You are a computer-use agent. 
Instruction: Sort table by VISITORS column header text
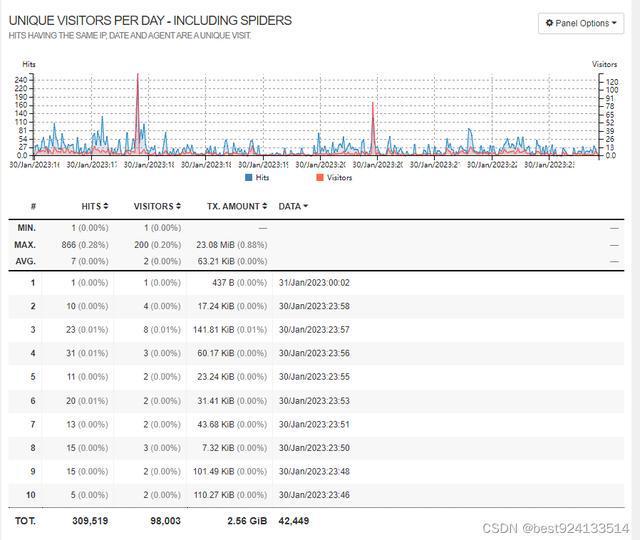coord(153,206)
